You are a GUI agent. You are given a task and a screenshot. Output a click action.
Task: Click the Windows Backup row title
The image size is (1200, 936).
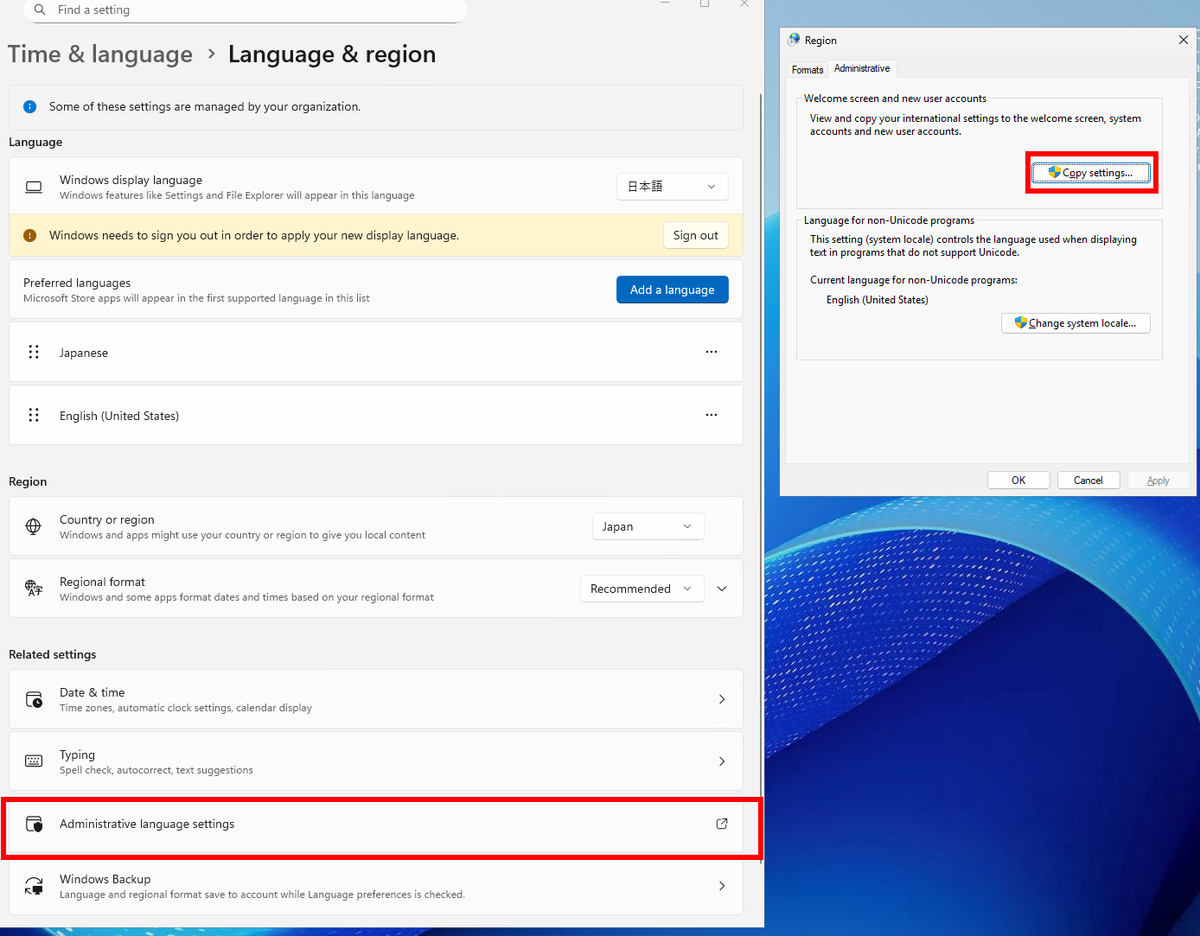[105, 879]
